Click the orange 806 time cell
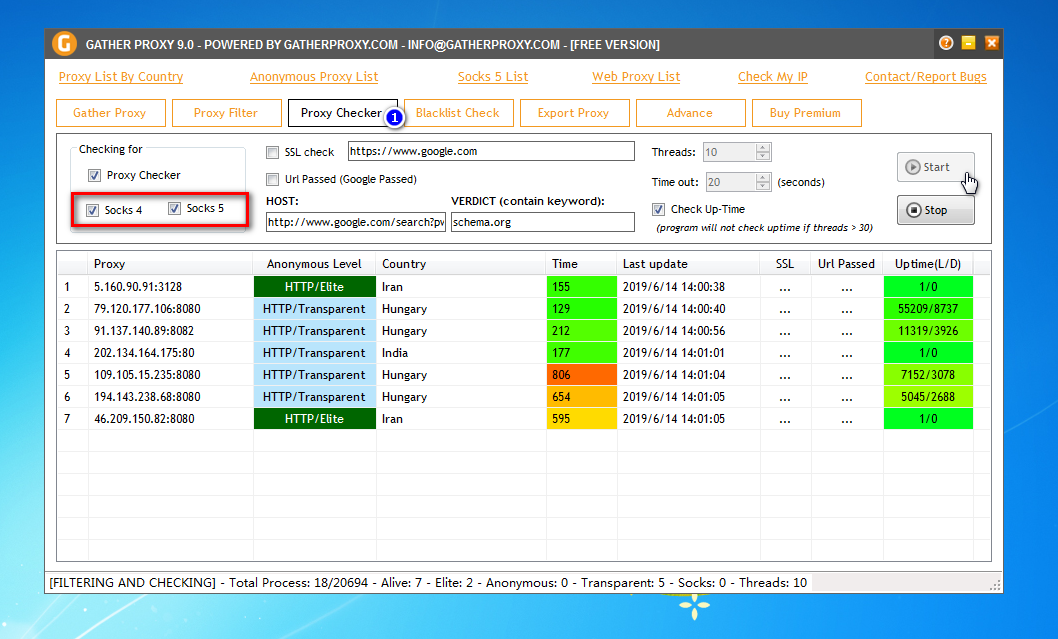The image size is (1058, 639). 581,374
